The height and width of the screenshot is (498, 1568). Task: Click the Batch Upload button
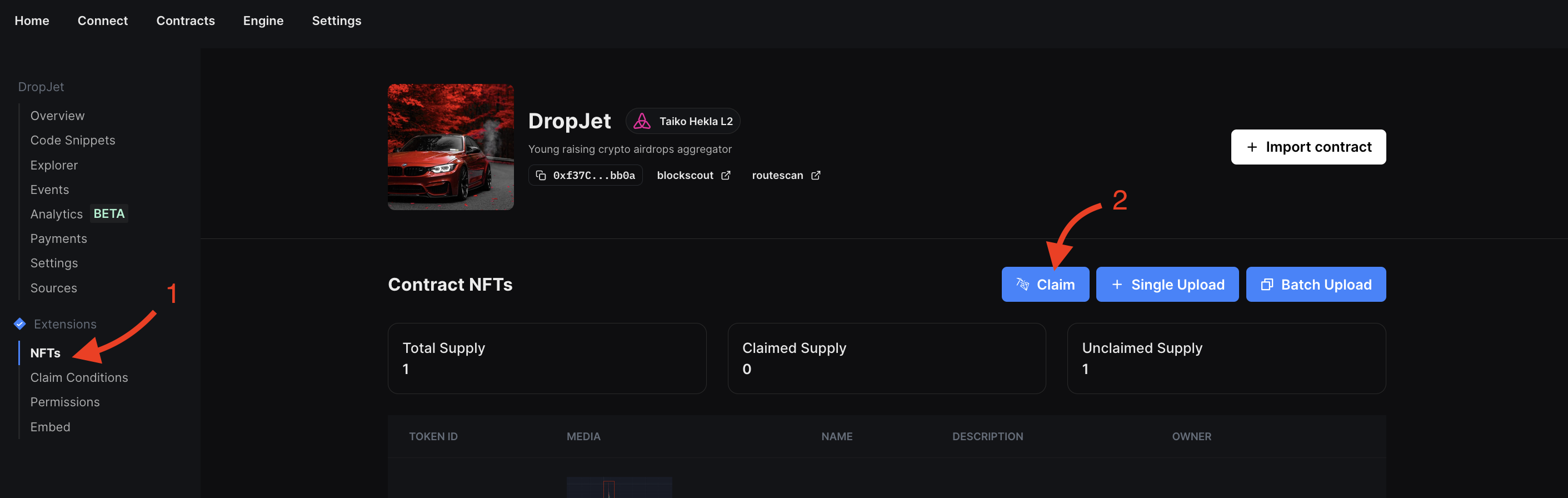click(x=1315, y=285)
